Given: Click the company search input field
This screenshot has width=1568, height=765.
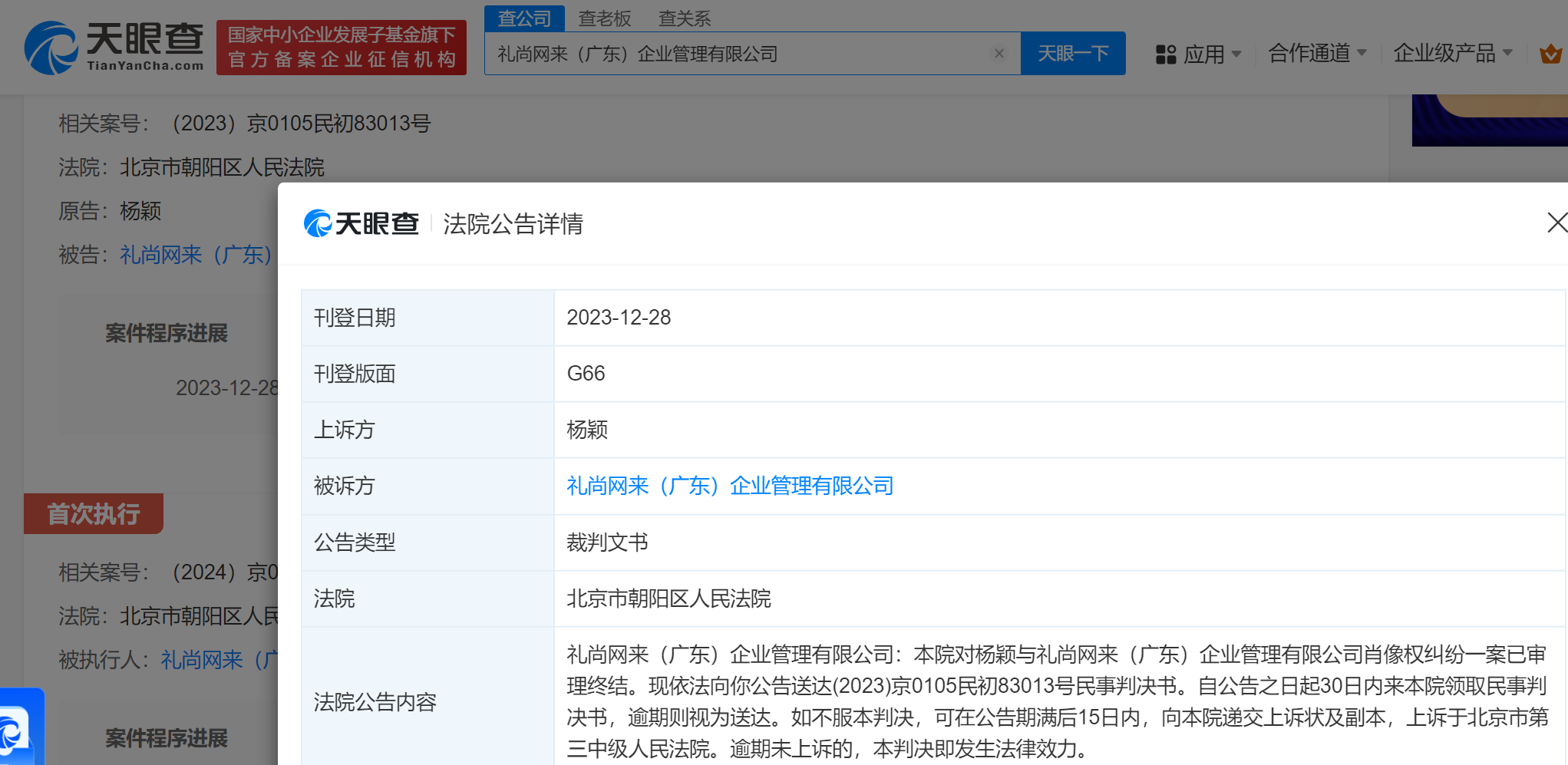Looking at the screenshot, I should click(x=737, y=54).
